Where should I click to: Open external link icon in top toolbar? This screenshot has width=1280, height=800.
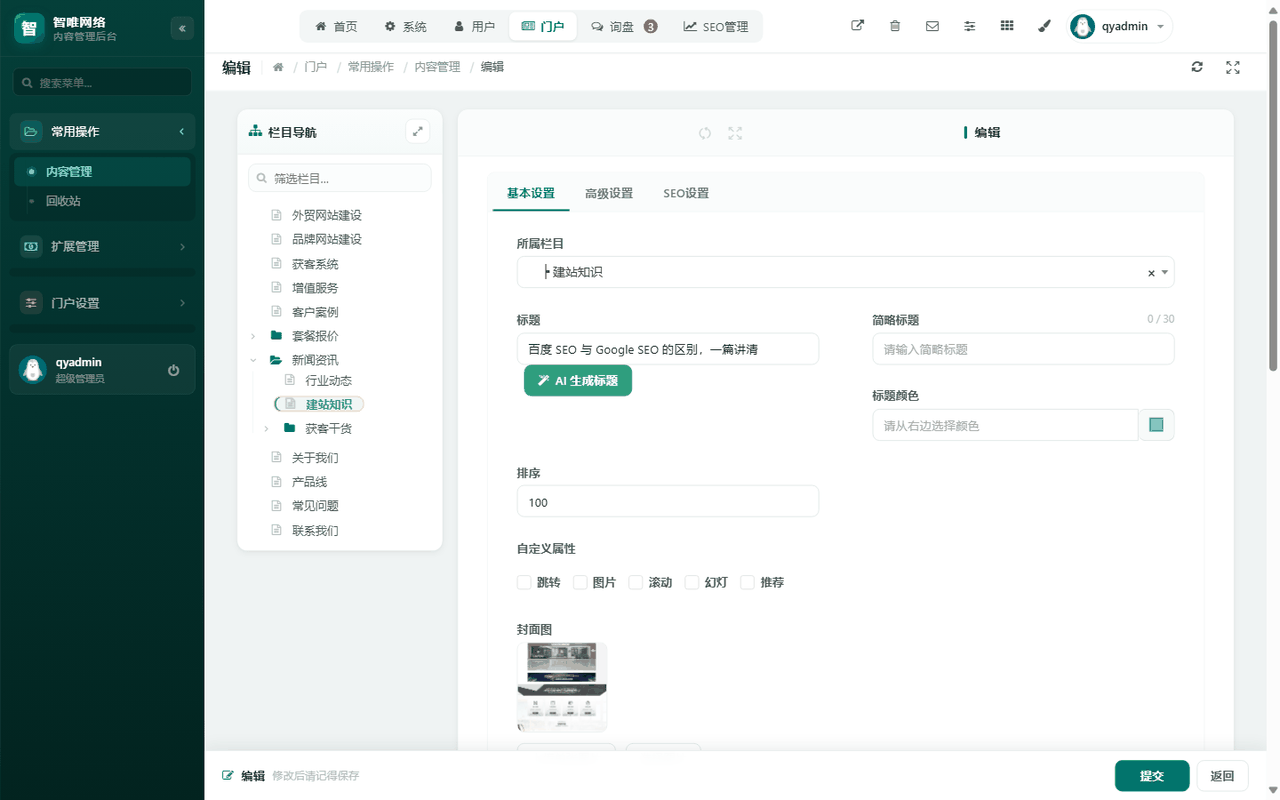click(x=857, y=26)
